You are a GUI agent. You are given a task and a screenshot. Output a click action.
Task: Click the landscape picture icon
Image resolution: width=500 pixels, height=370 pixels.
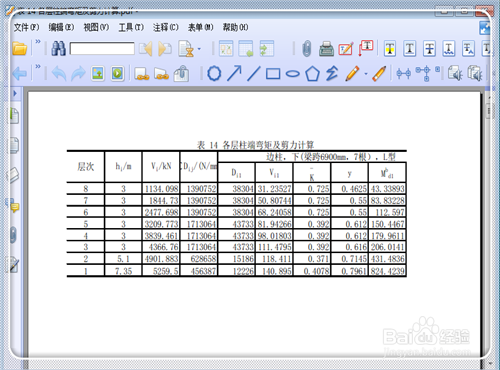coord(98,73)
